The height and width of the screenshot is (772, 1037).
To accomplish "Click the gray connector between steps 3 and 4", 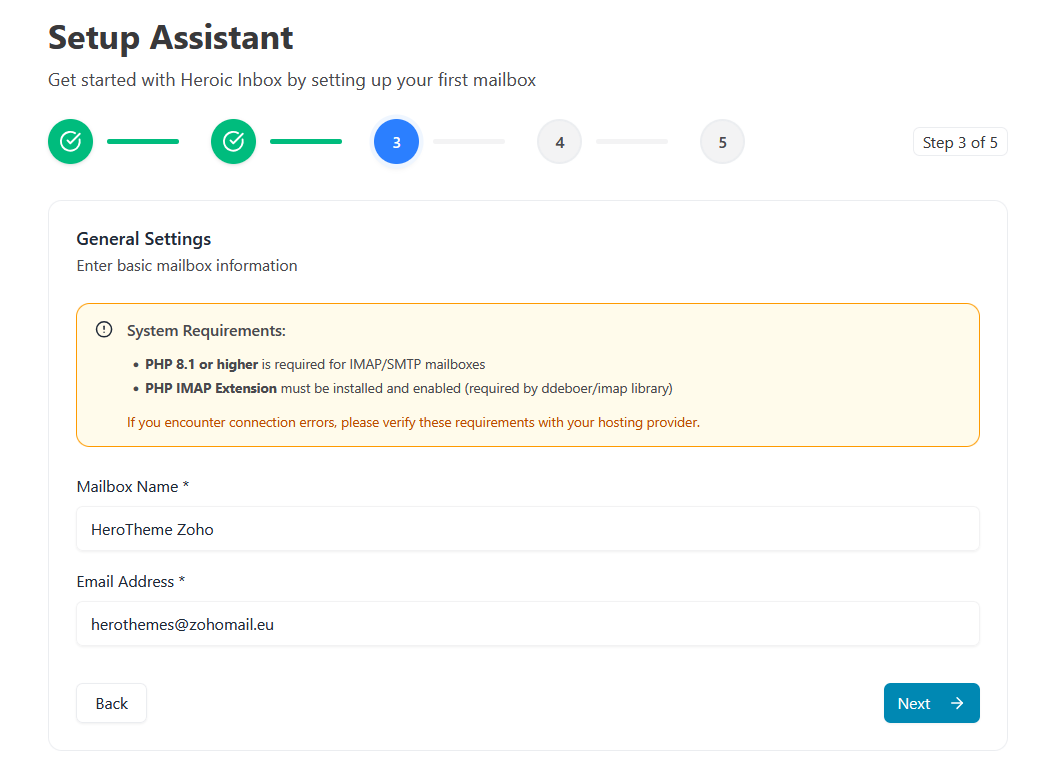I will click(469, 142).
